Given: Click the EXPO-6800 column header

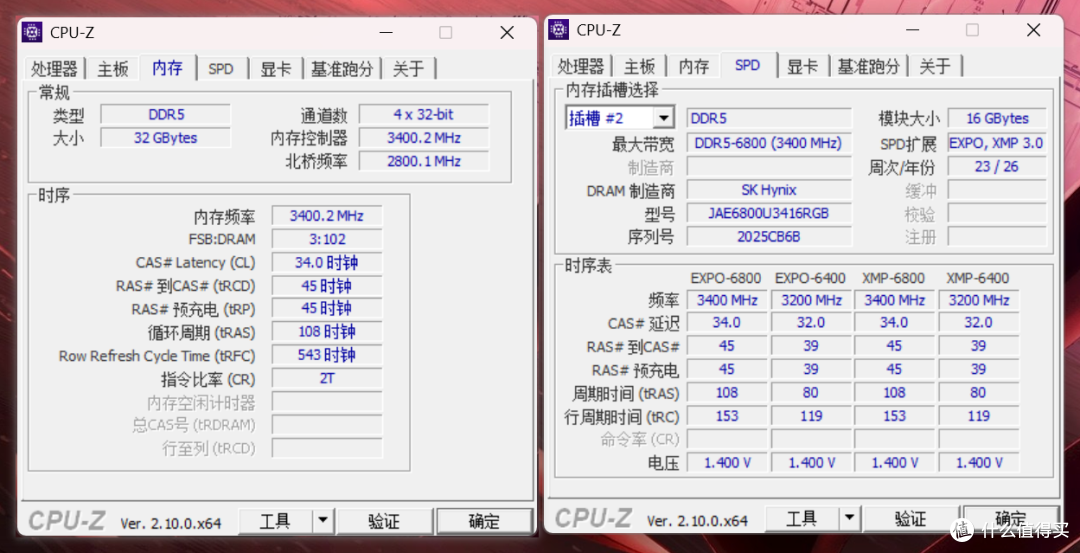Looking at the screenshot, I should click(x=726, y=278).
